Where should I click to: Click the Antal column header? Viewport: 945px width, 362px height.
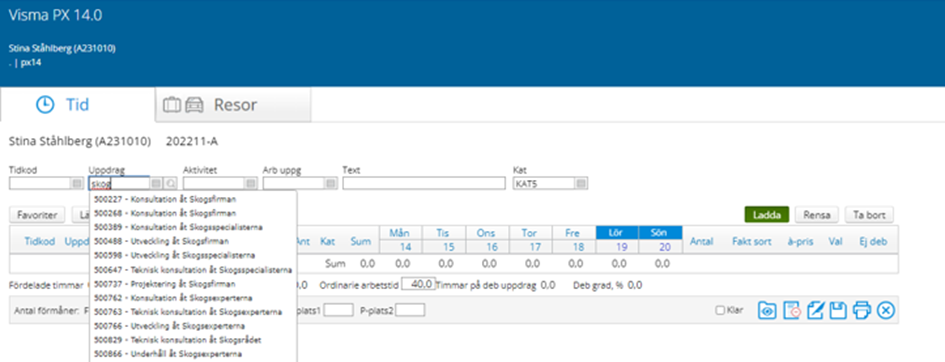coord(702,241)
